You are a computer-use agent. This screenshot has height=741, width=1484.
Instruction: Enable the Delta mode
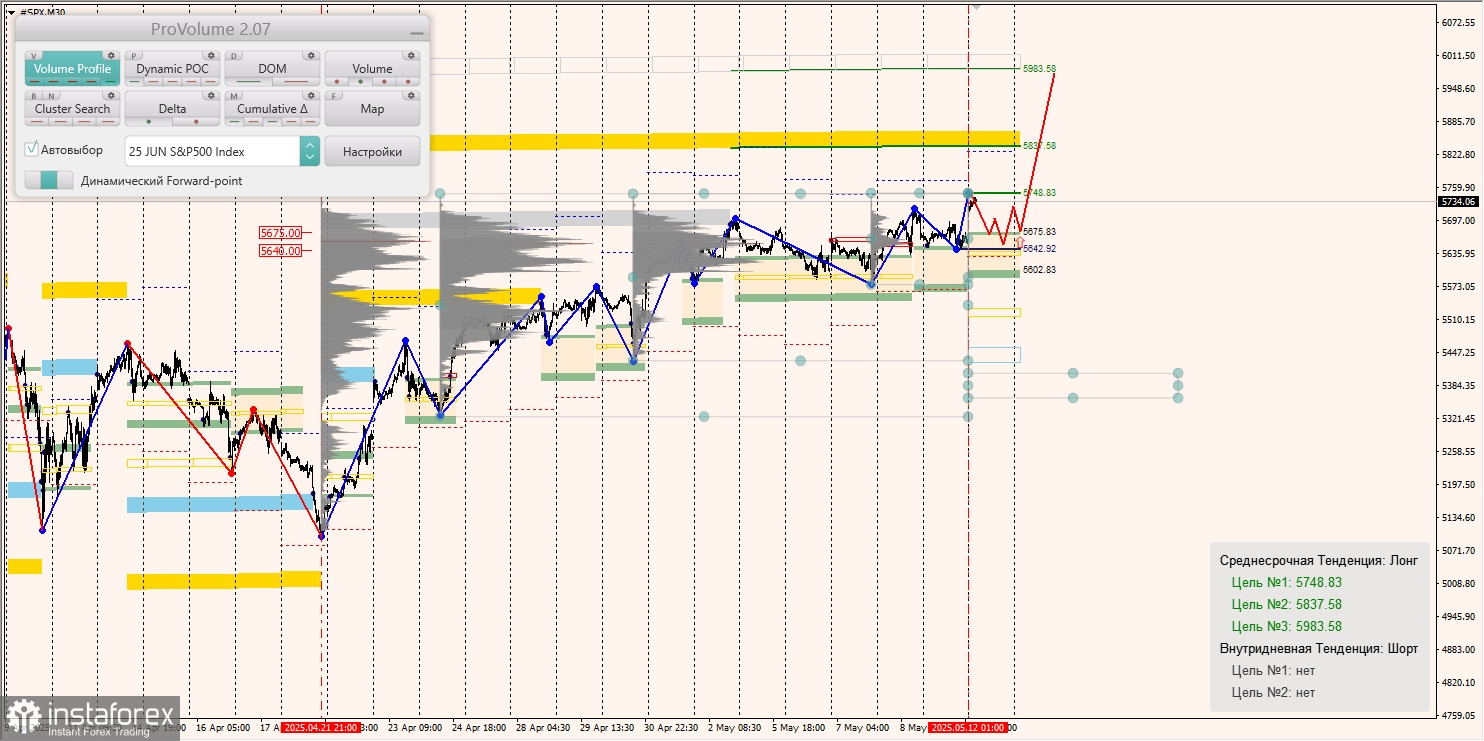pyautogui.click(x=172, y=109)
